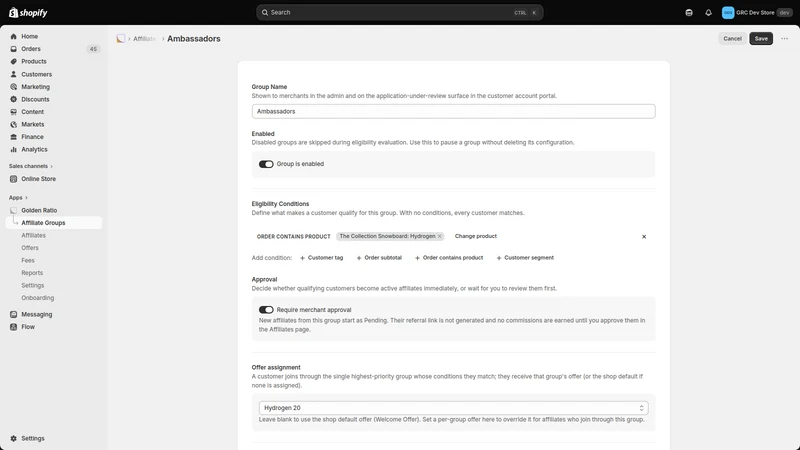Image resolution: width=800 pixels, height=450 pixels.
Task: Click the Save button
Action: point(761,39)
